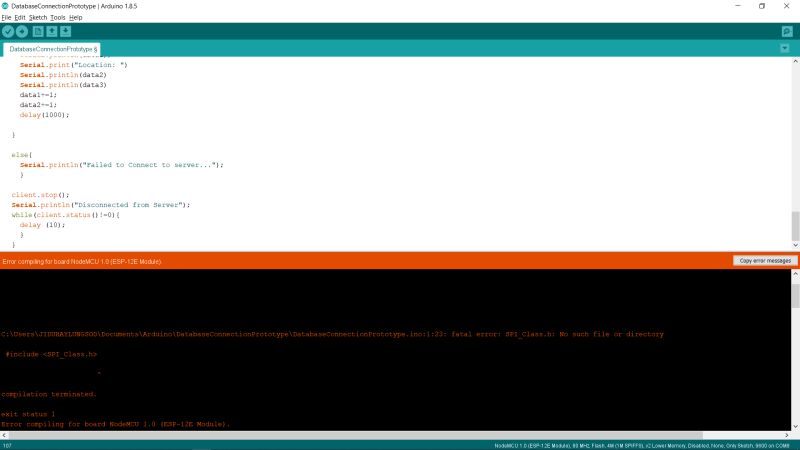The height and width of the screenshot is (450, 800).
Task: Click the Serial.print("Location: ") line
Action: coord(73,65)
